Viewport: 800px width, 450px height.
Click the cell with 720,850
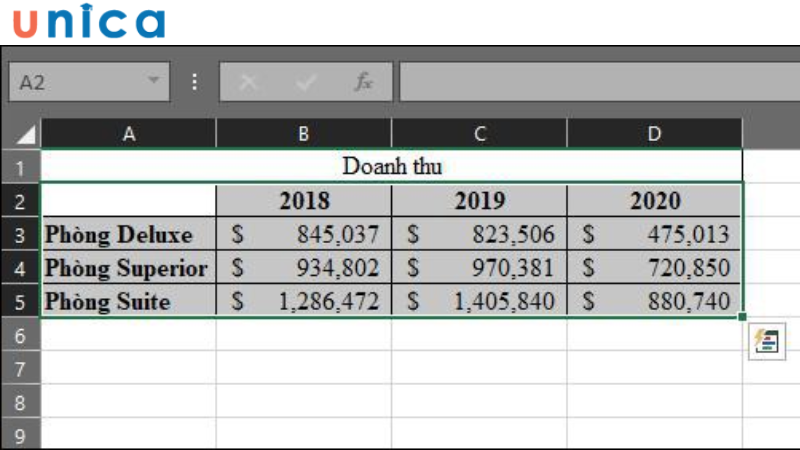pos(655,268)
